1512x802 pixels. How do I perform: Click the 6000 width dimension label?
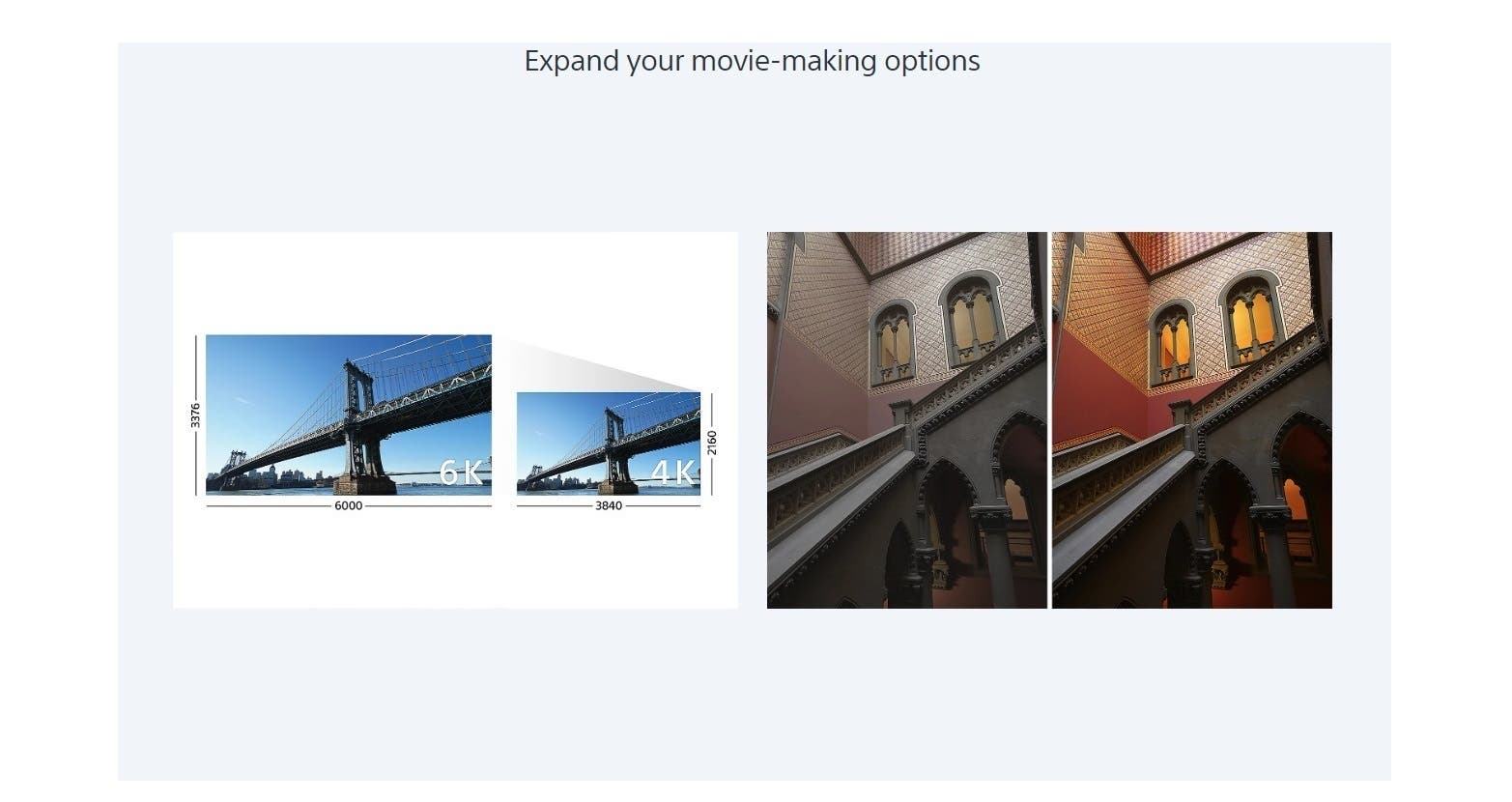348,506
